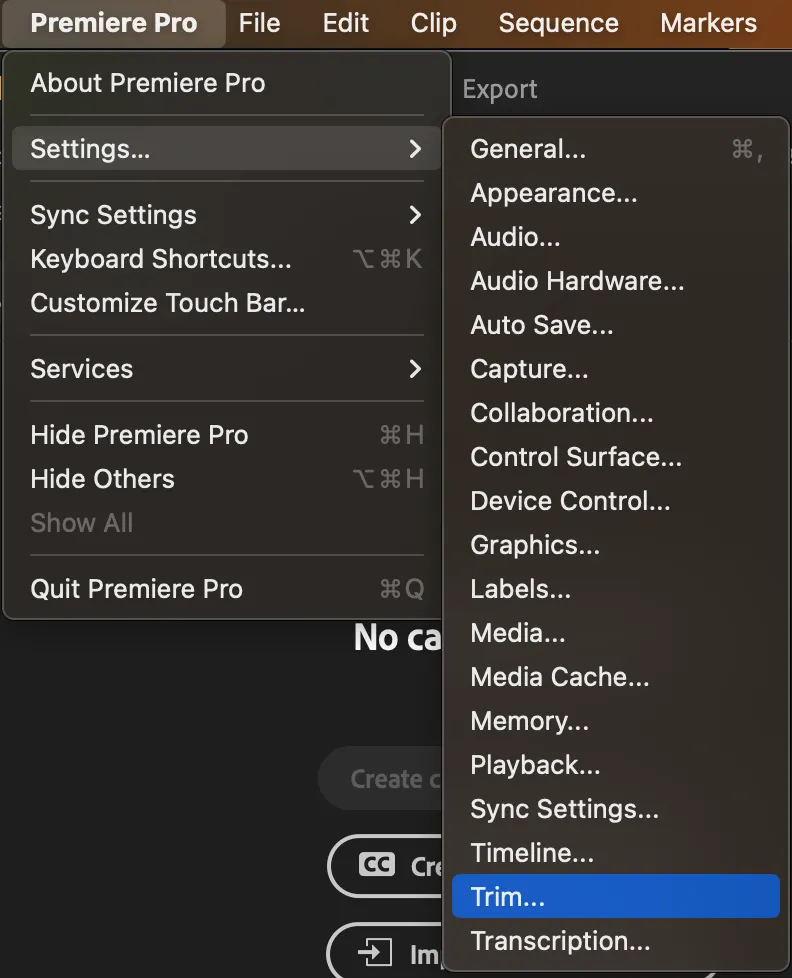Click Hide Premiere Pro
This screenshot has height=978, width=792.
point(226,435)
